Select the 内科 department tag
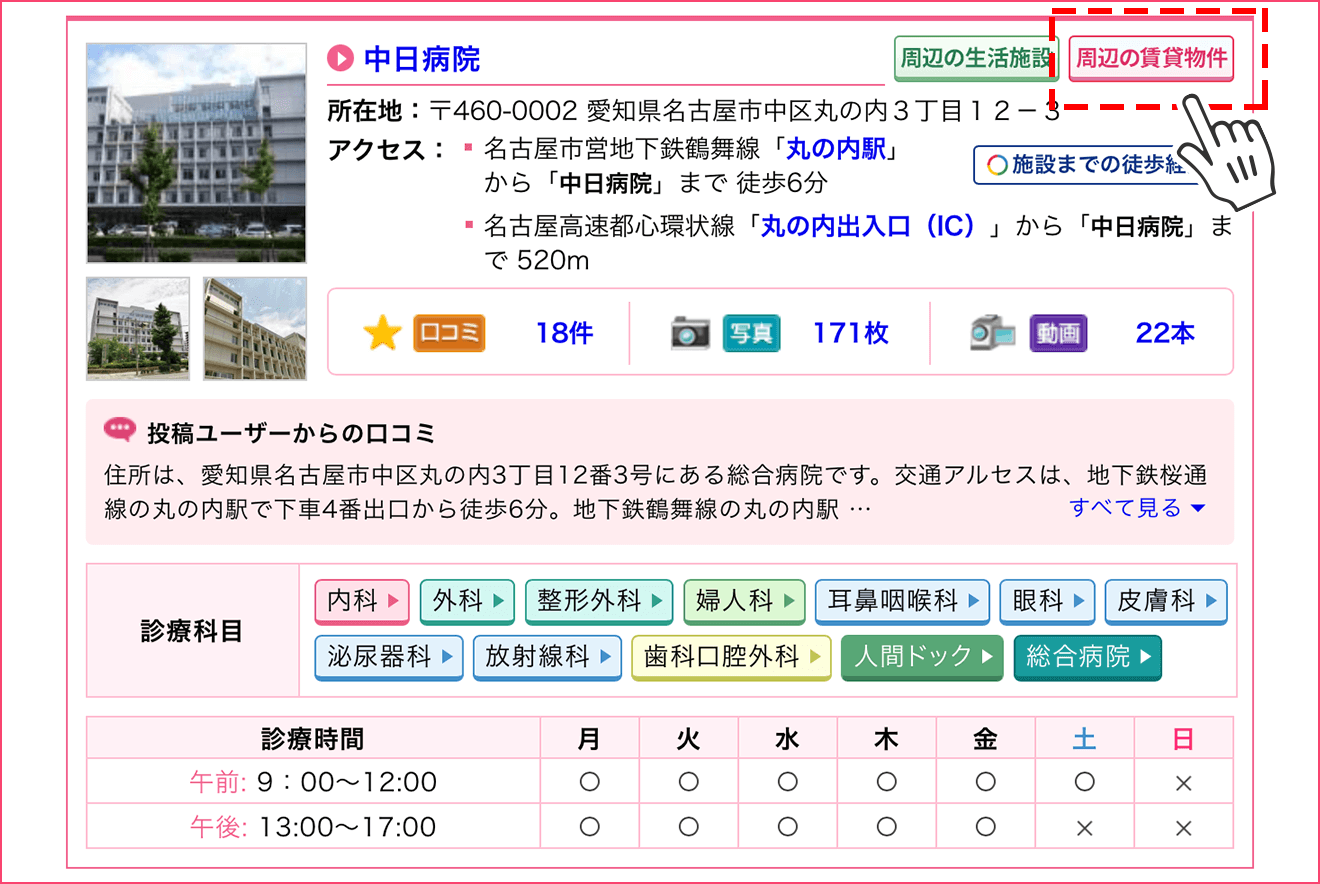This screenshot has width=1320, height=884. (x=362, y=602)
